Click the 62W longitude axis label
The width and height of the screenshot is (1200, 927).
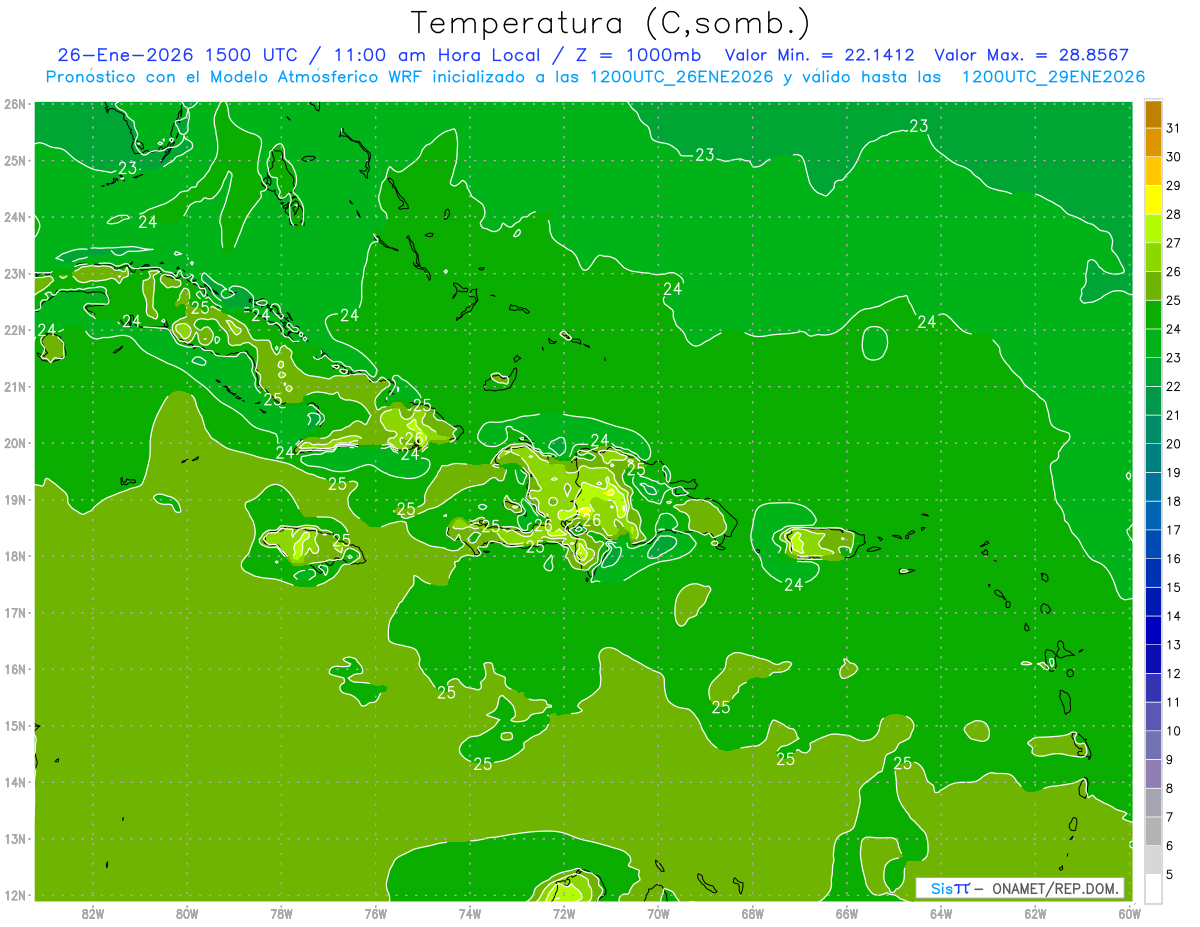(1035, 913)
